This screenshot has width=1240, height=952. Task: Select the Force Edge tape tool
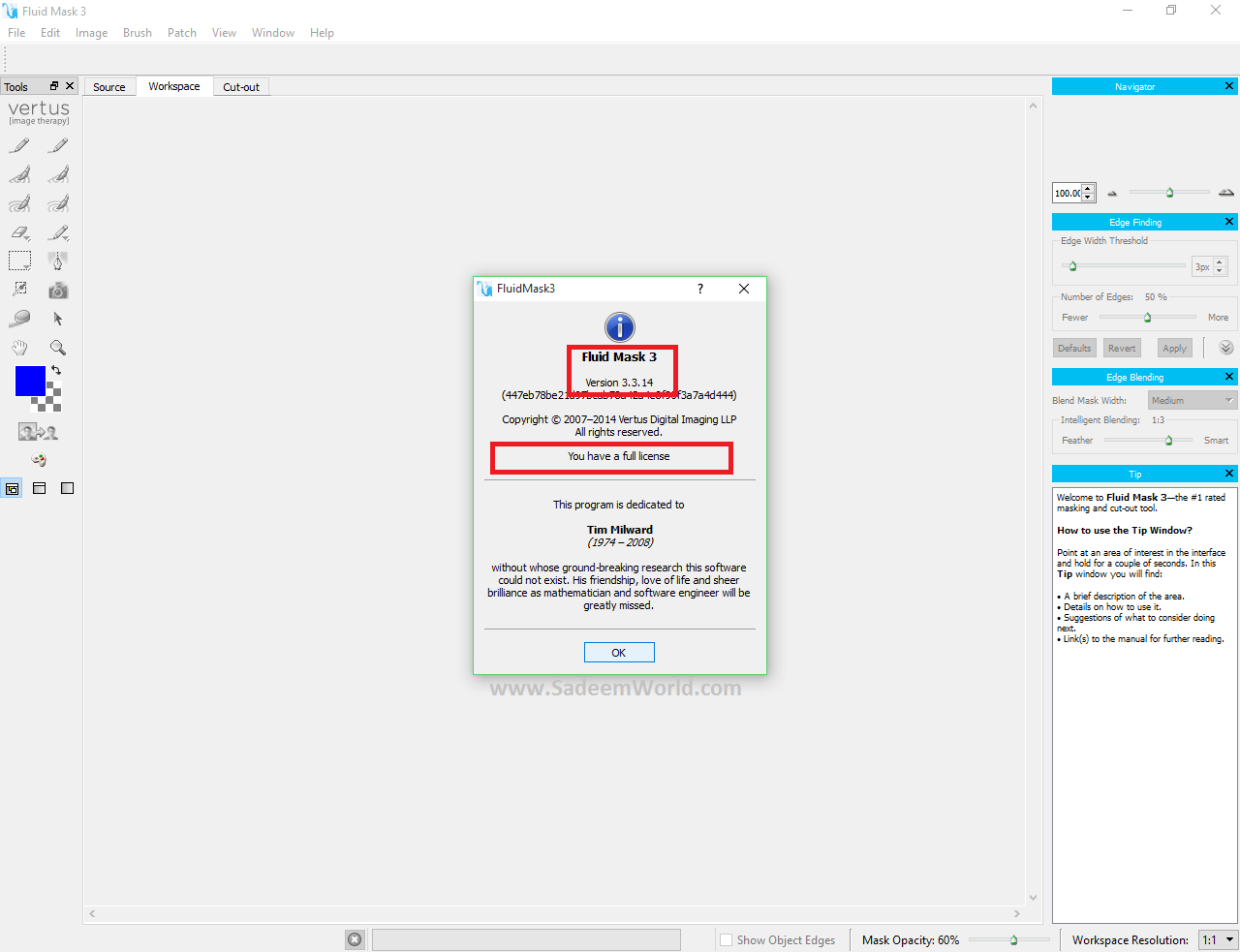19,319
